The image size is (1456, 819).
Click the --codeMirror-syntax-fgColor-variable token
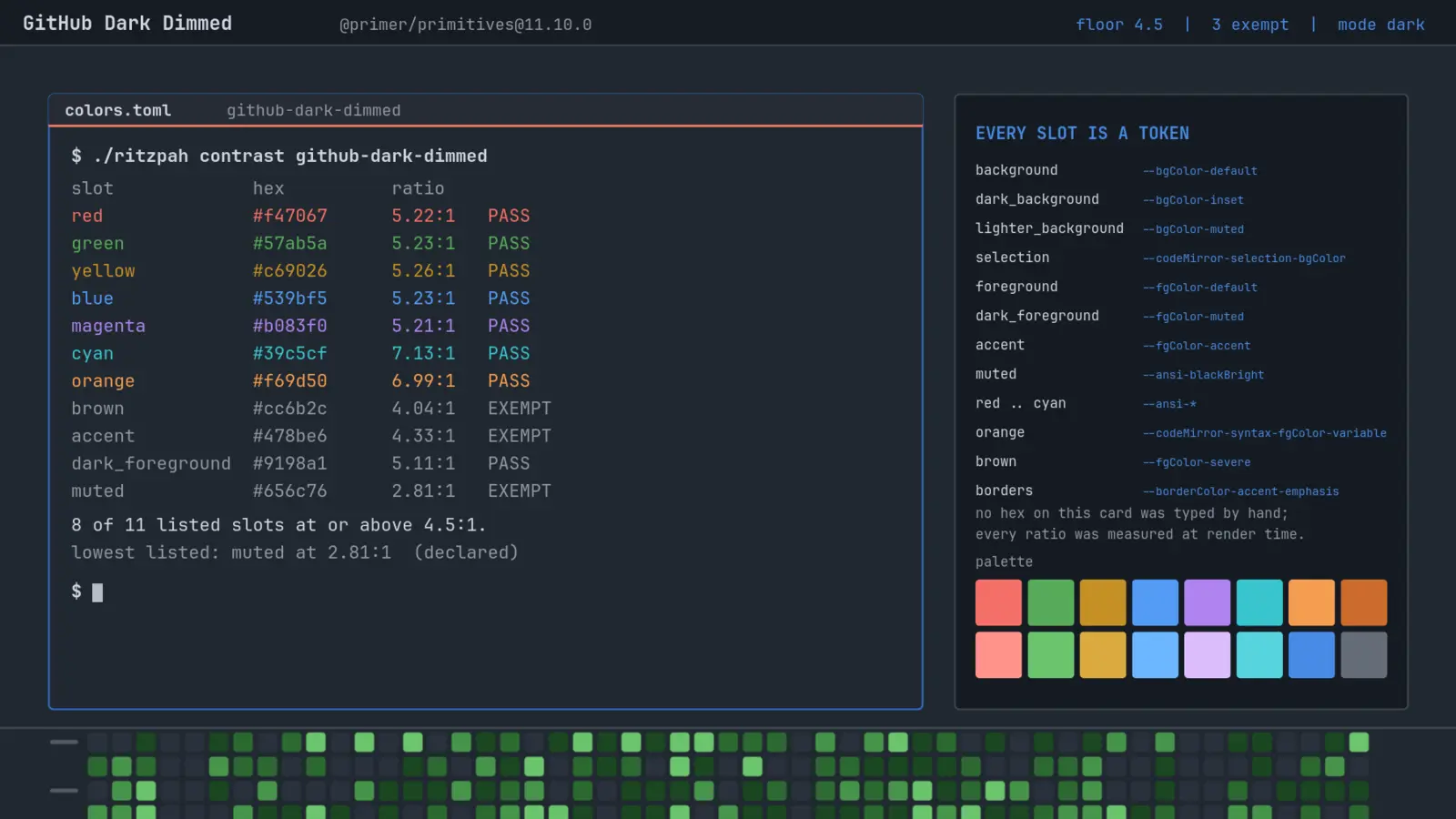coord(1265,433)
